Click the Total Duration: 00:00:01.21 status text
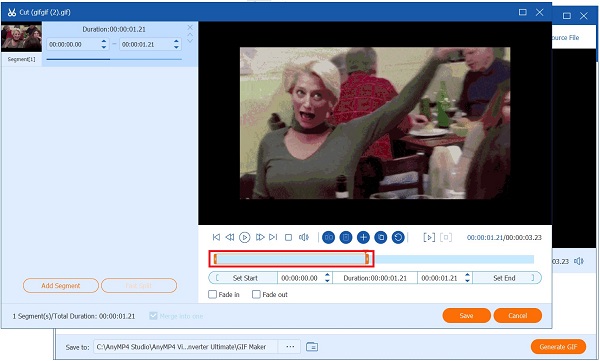This screenshot has width=600, height=361. 94,316
